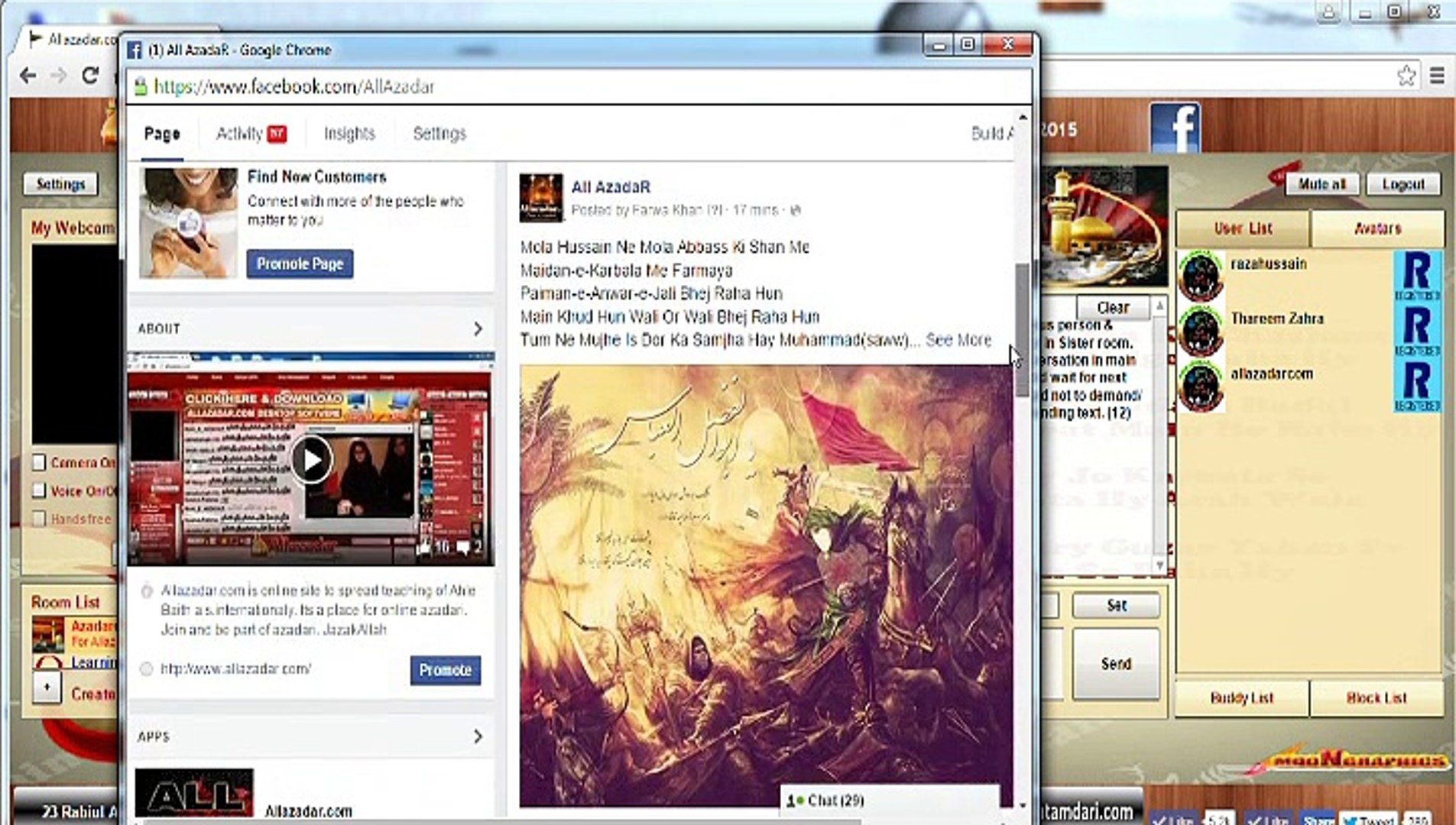Click the chat area scroll down arrow
The height and width of the screenshot is (825, 1456).
(1159, 565)
